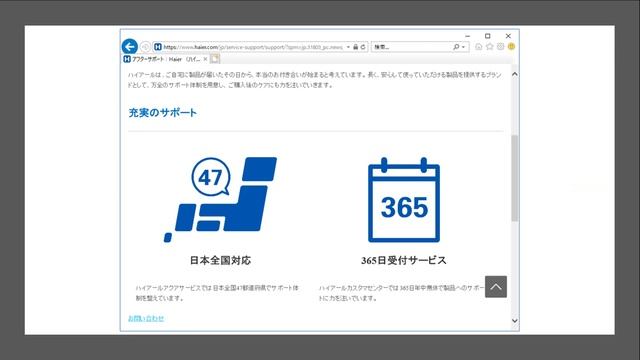640x360 pixels.
Task: Click the scrollbar up arrow
Action: click(x=515, y=74)
